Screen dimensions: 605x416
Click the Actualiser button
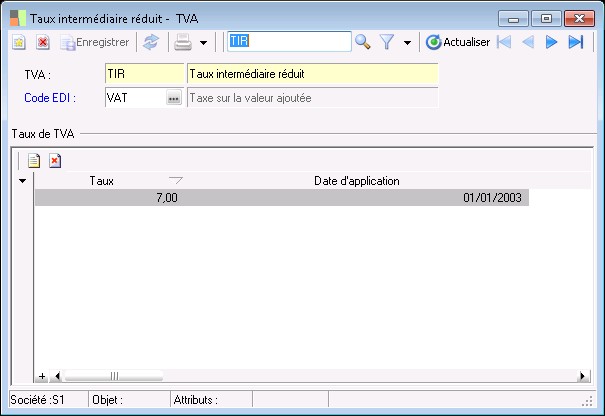click(458, 42)
